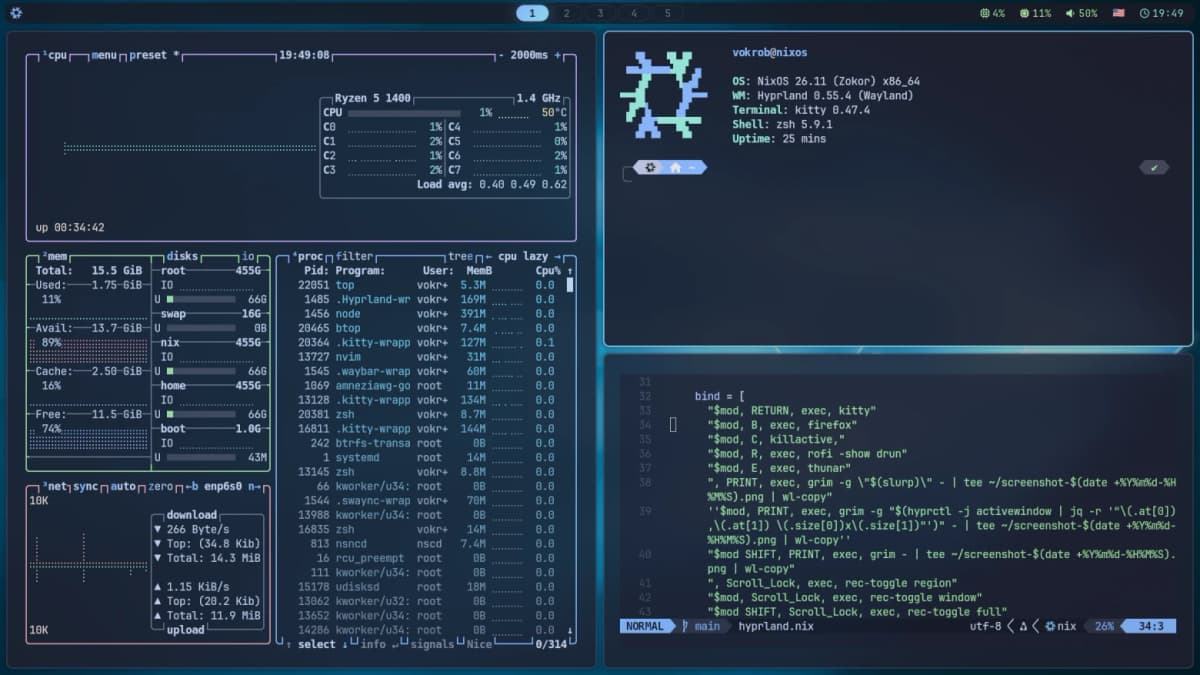Click the hyprland.nix filename in nvim statusline
The width and height of the screenshot is (1200, 675).
coord(776,626)
